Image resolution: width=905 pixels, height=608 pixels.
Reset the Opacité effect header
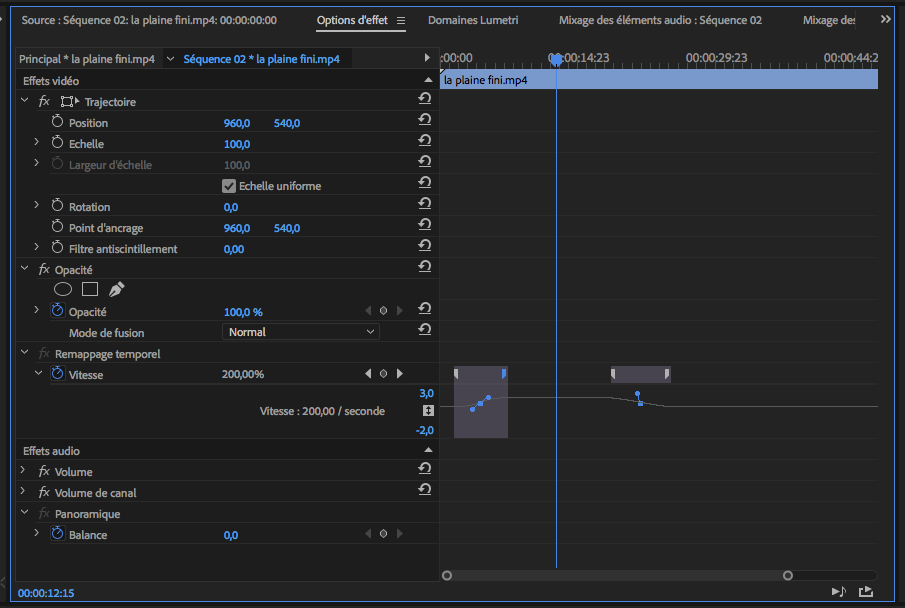[x=425, y=266]
